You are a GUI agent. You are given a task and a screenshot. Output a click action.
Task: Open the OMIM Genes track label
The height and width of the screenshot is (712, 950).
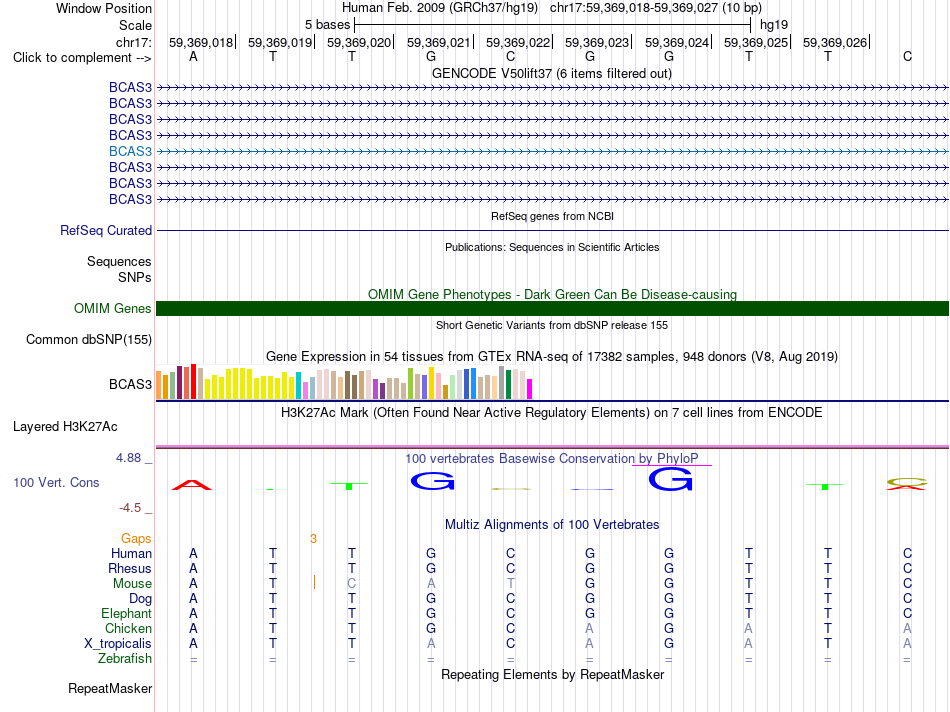tap(112, 308)
